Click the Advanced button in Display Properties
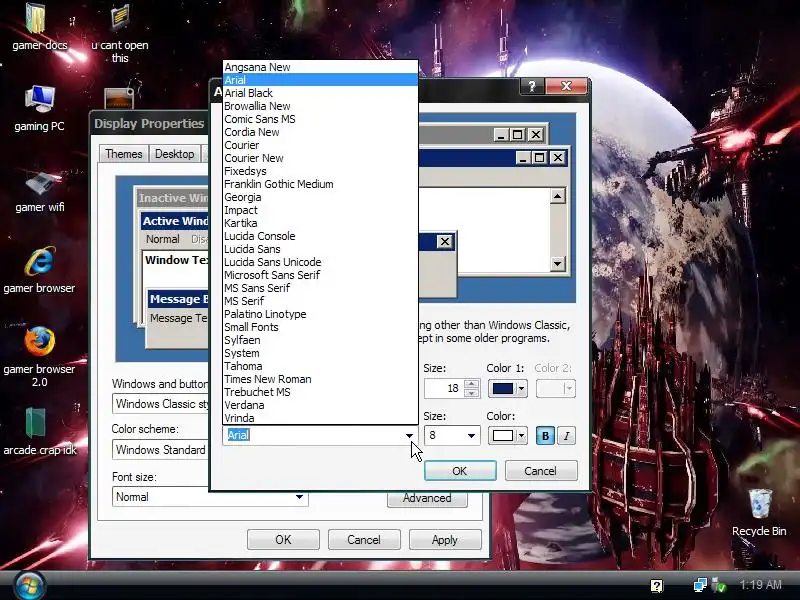Image resolution: width=800 pixels, height=600 pixels. 427,499
